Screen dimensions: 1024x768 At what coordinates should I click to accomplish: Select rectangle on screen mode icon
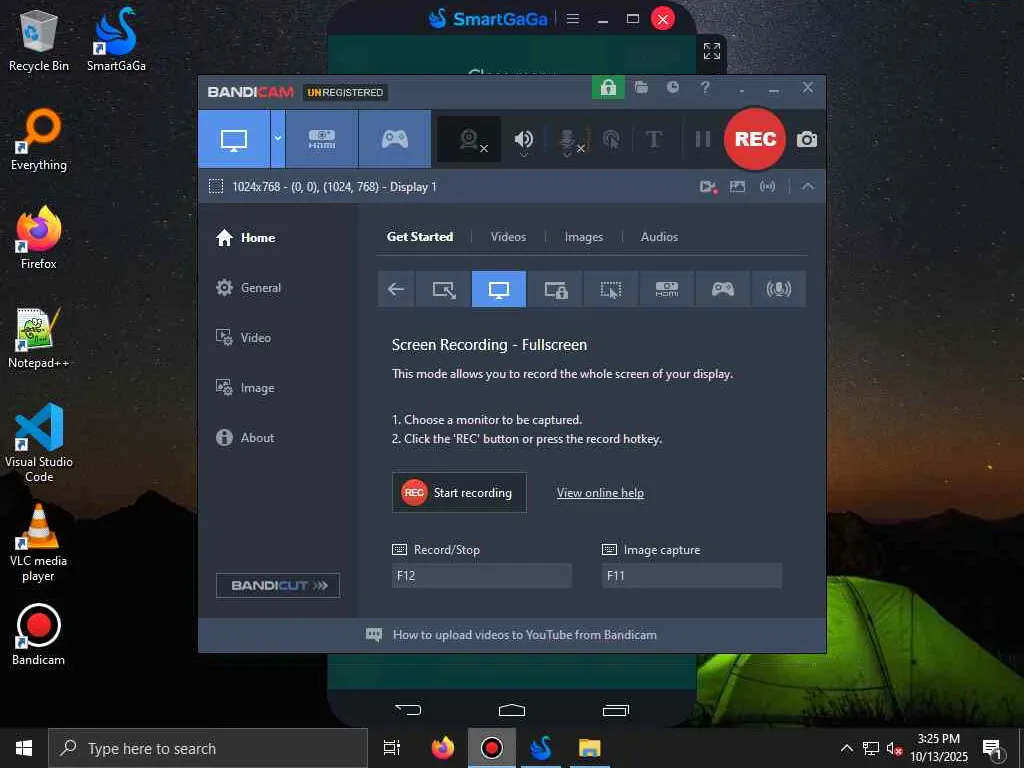click(x=443, y=289)
